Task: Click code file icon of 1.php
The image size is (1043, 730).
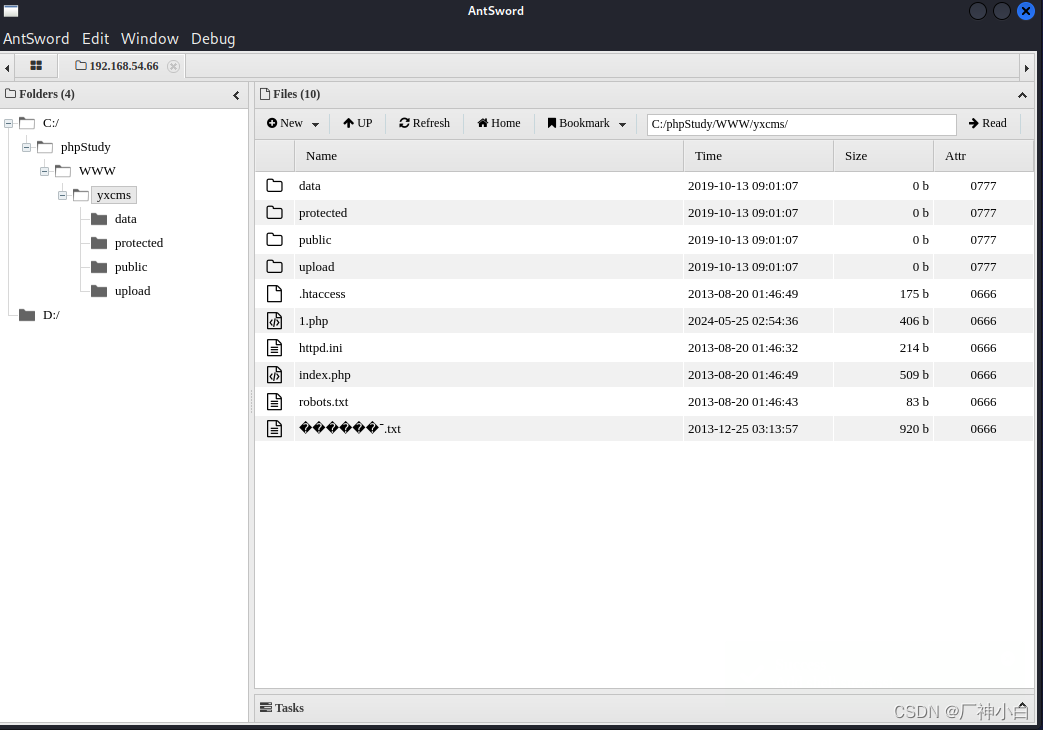Action: coord(275,321)
